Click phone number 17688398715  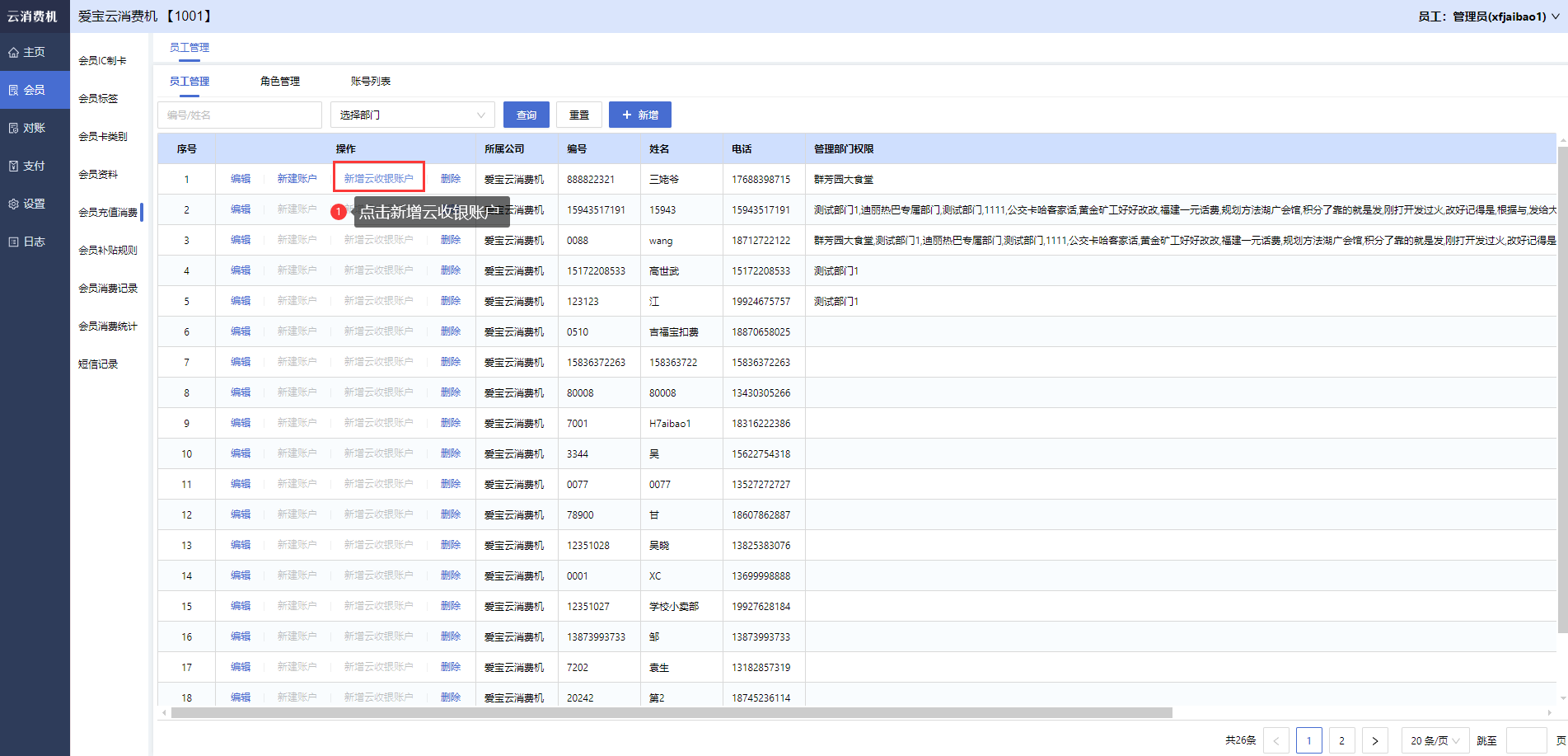tap(761, 179)
